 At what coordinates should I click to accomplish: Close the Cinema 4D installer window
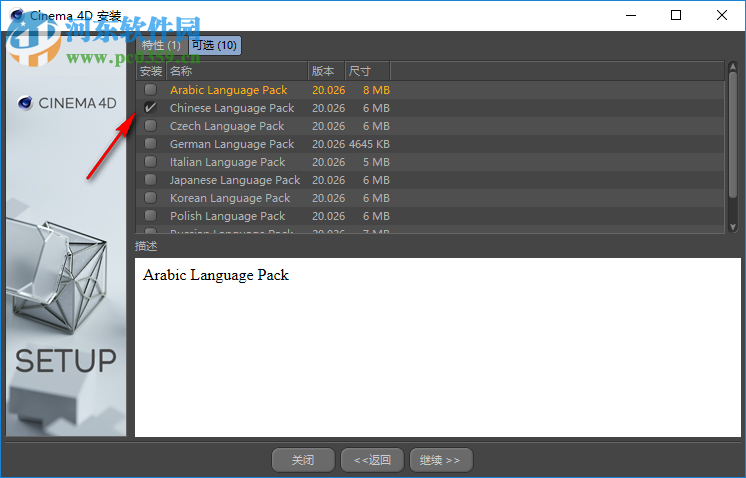[721, 15]
